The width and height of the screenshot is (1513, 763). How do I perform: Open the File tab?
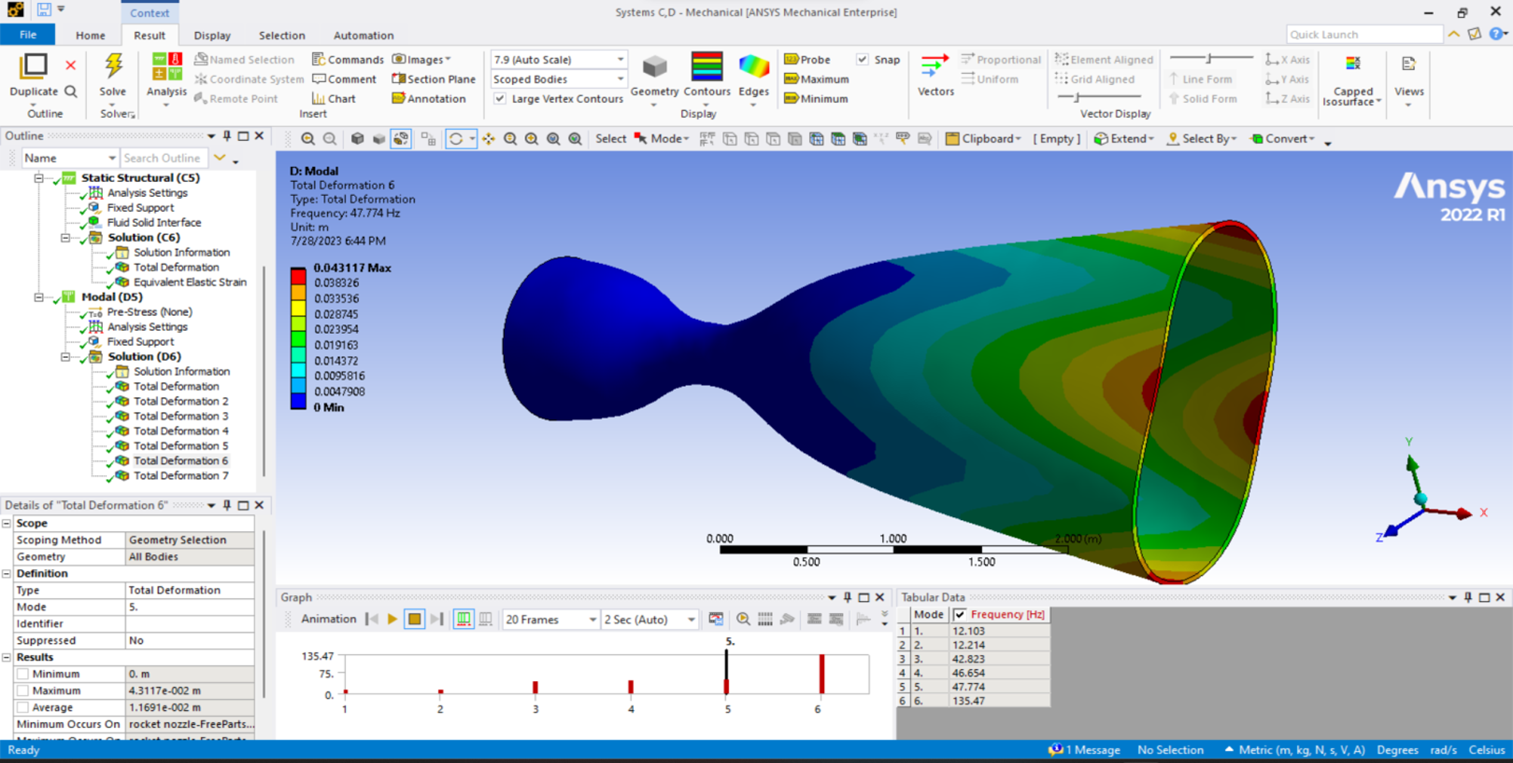(28, 35)
